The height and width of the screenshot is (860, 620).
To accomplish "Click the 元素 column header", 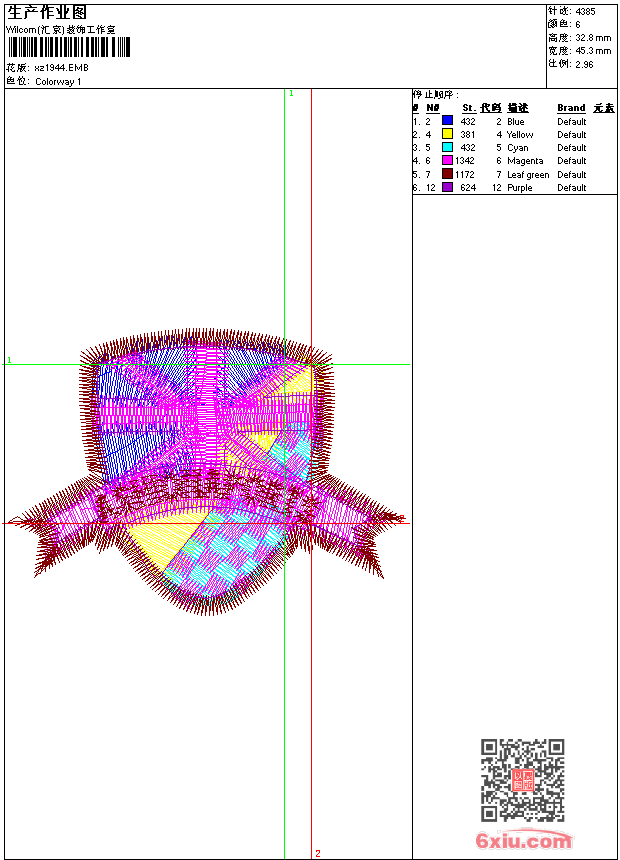I will tap(604, 108).
